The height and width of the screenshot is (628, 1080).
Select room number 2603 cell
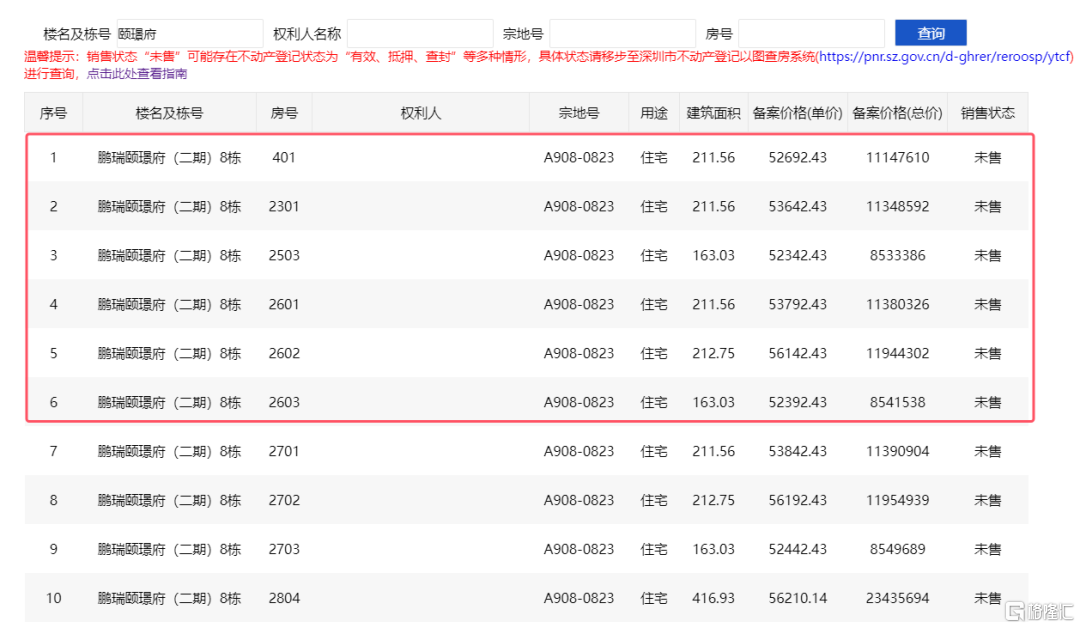[284, 402]
